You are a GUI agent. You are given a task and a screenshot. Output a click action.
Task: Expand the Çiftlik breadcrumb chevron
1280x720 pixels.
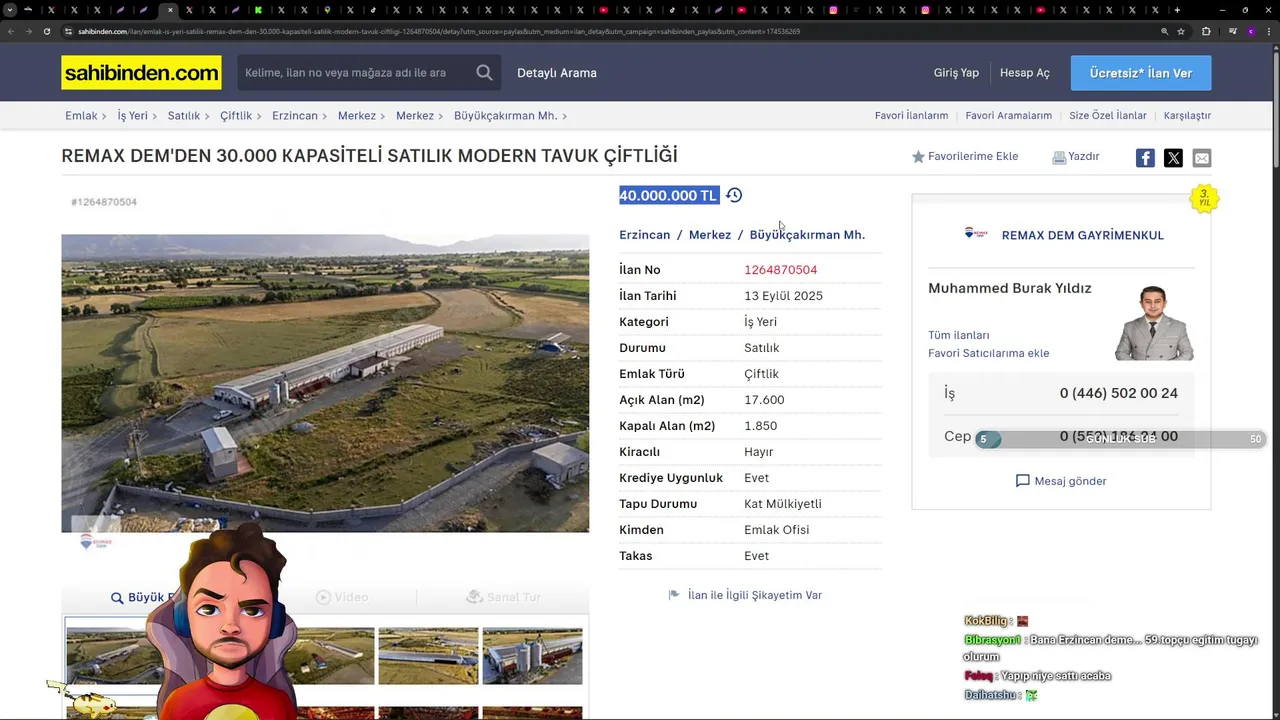(259, 116)
